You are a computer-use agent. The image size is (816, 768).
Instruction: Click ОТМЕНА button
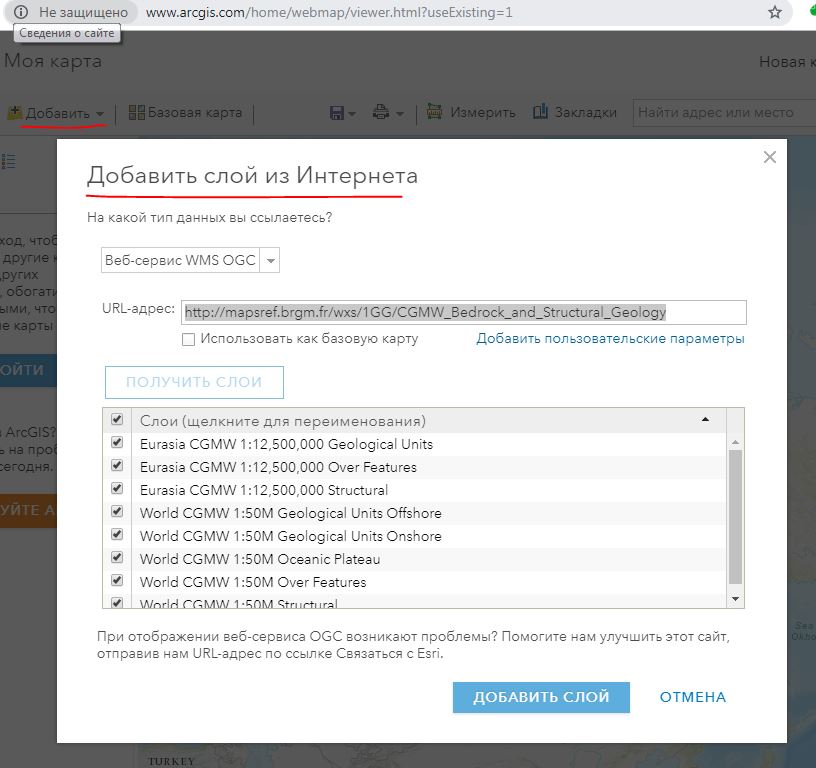[x=693, y=697]
